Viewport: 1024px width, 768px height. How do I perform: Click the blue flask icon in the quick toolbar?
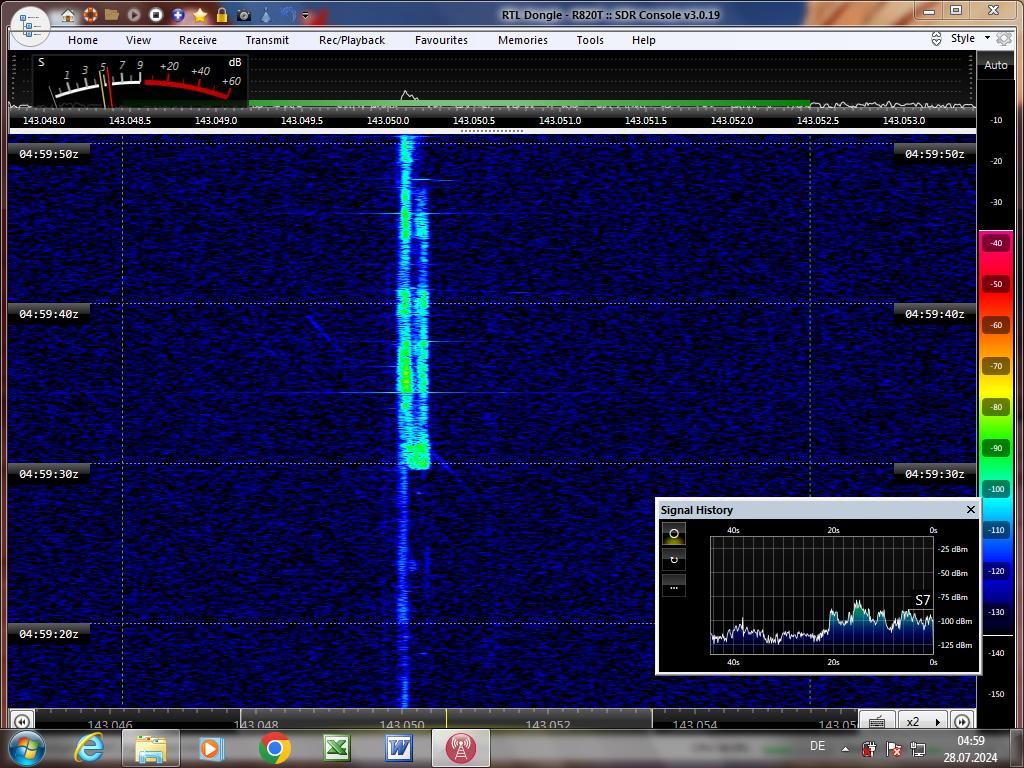point(266,14)
